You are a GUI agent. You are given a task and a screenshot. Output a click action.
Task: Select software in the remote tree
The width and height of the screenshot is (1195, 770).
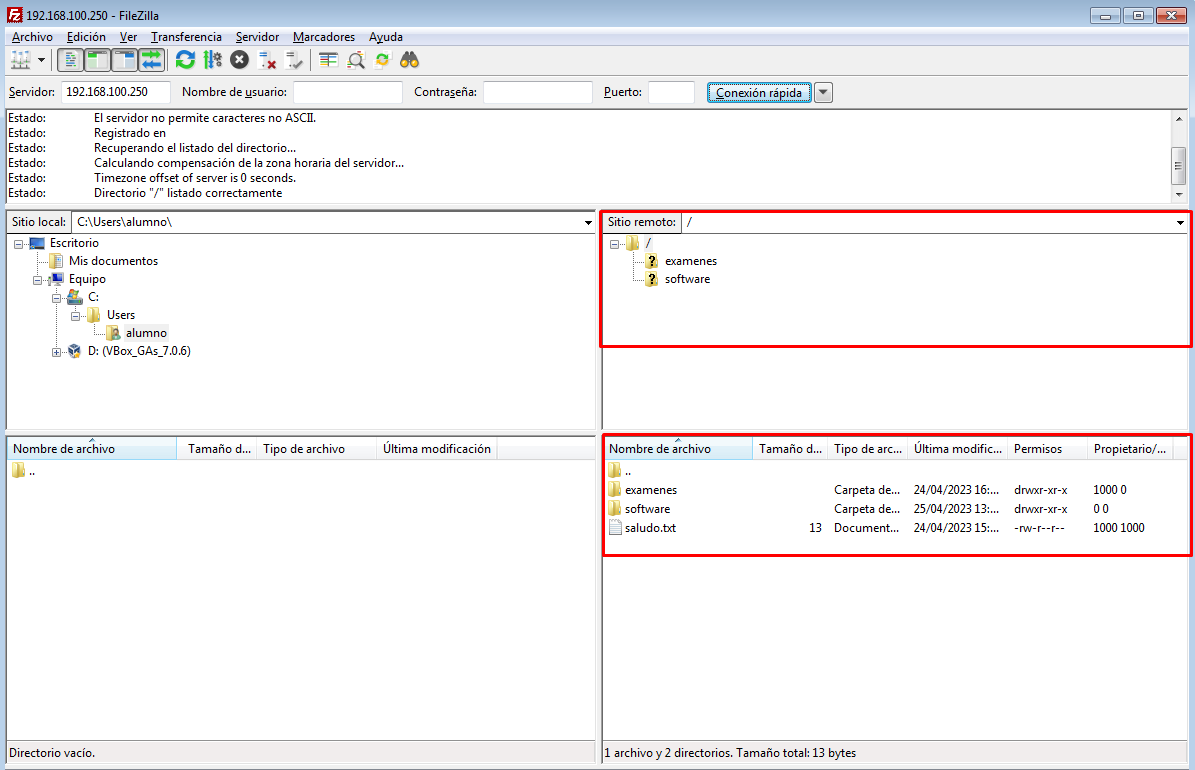click(687, 279)
